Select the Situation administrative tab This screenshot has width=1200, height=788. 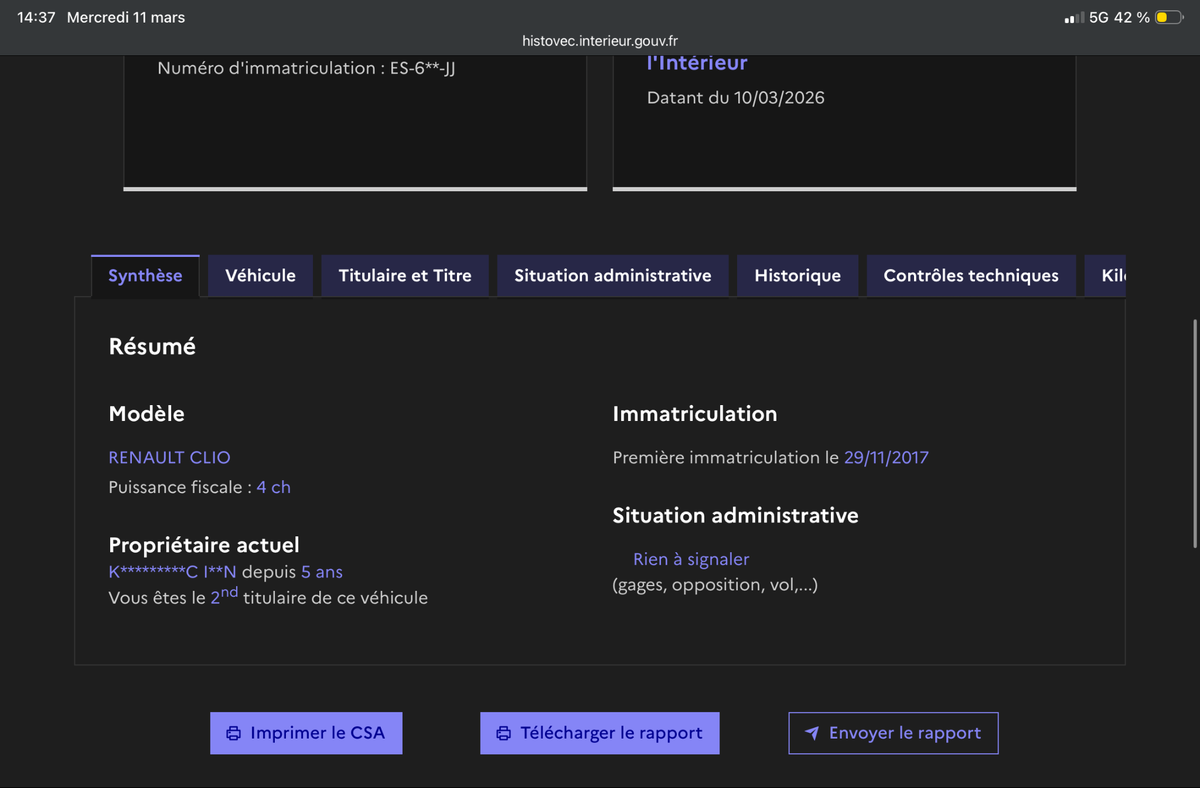613,276
